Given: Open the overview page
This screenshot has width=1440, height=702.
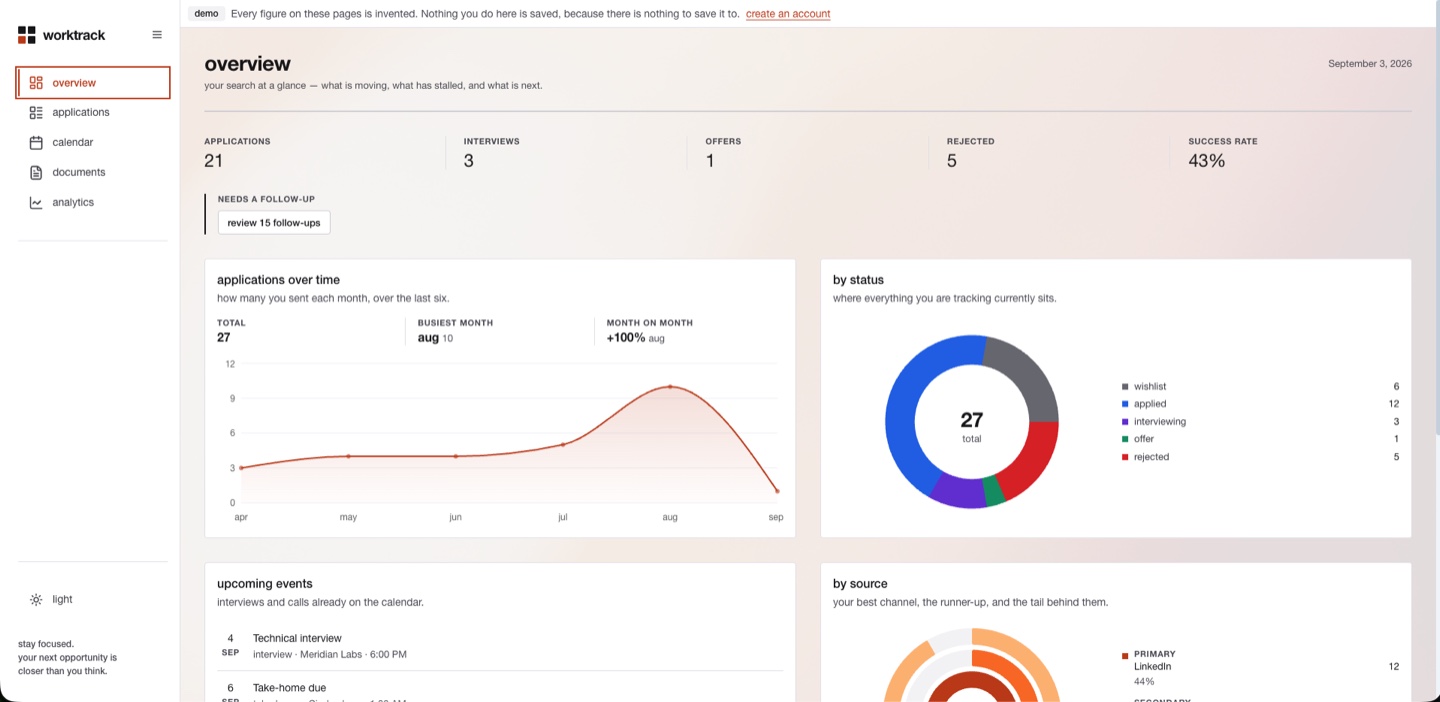Looking at the screenshot, I should (x=93, y=83).
